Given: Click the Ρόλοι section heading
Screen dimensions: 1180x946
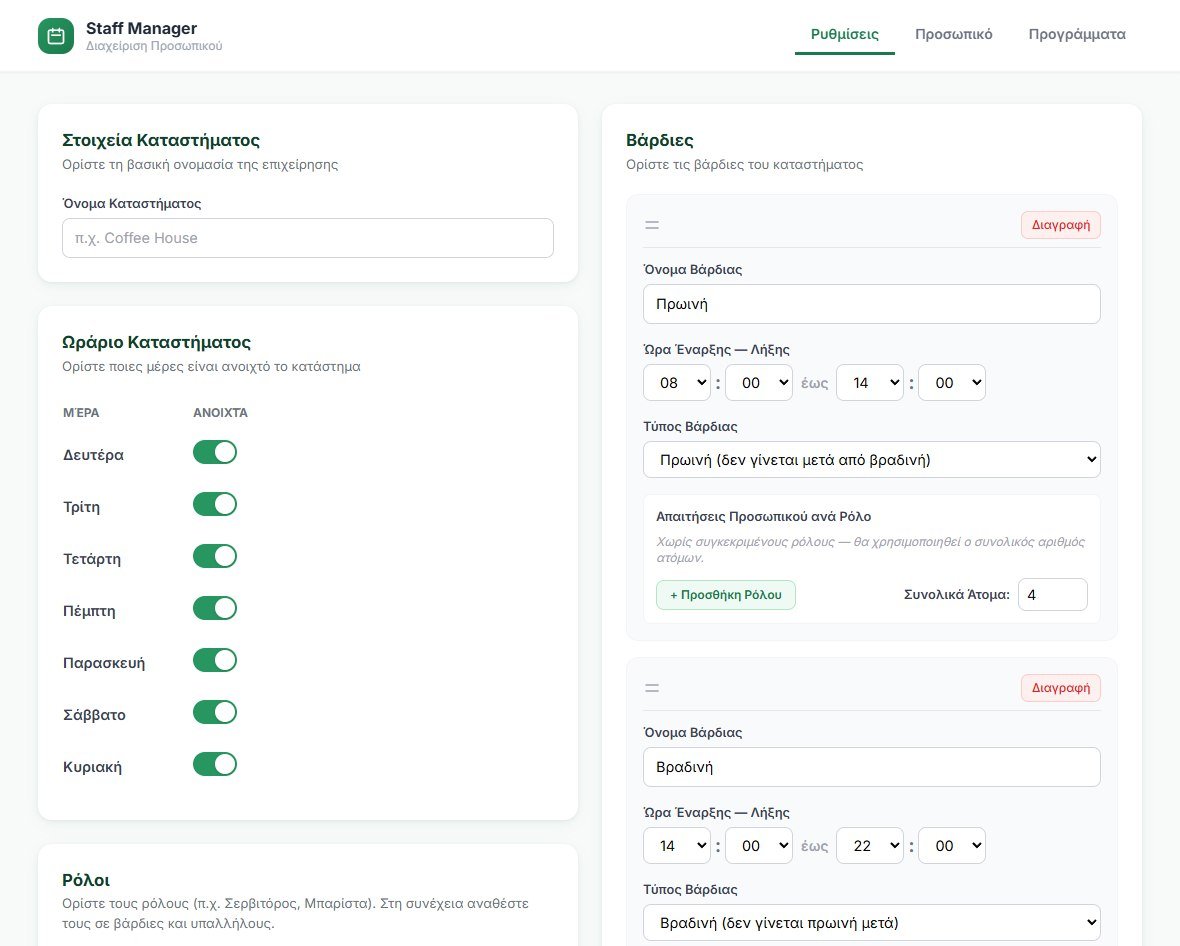Looking at the screenshot, I should [x=86, y=880].
